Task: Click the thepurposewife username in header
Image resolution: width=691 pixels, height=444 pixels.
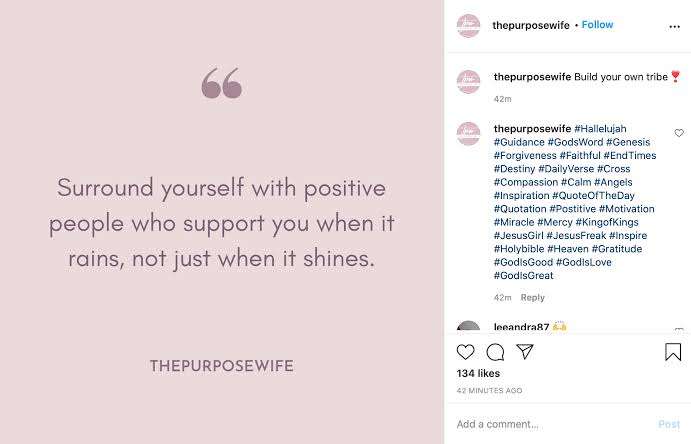Action: [531, 26]
